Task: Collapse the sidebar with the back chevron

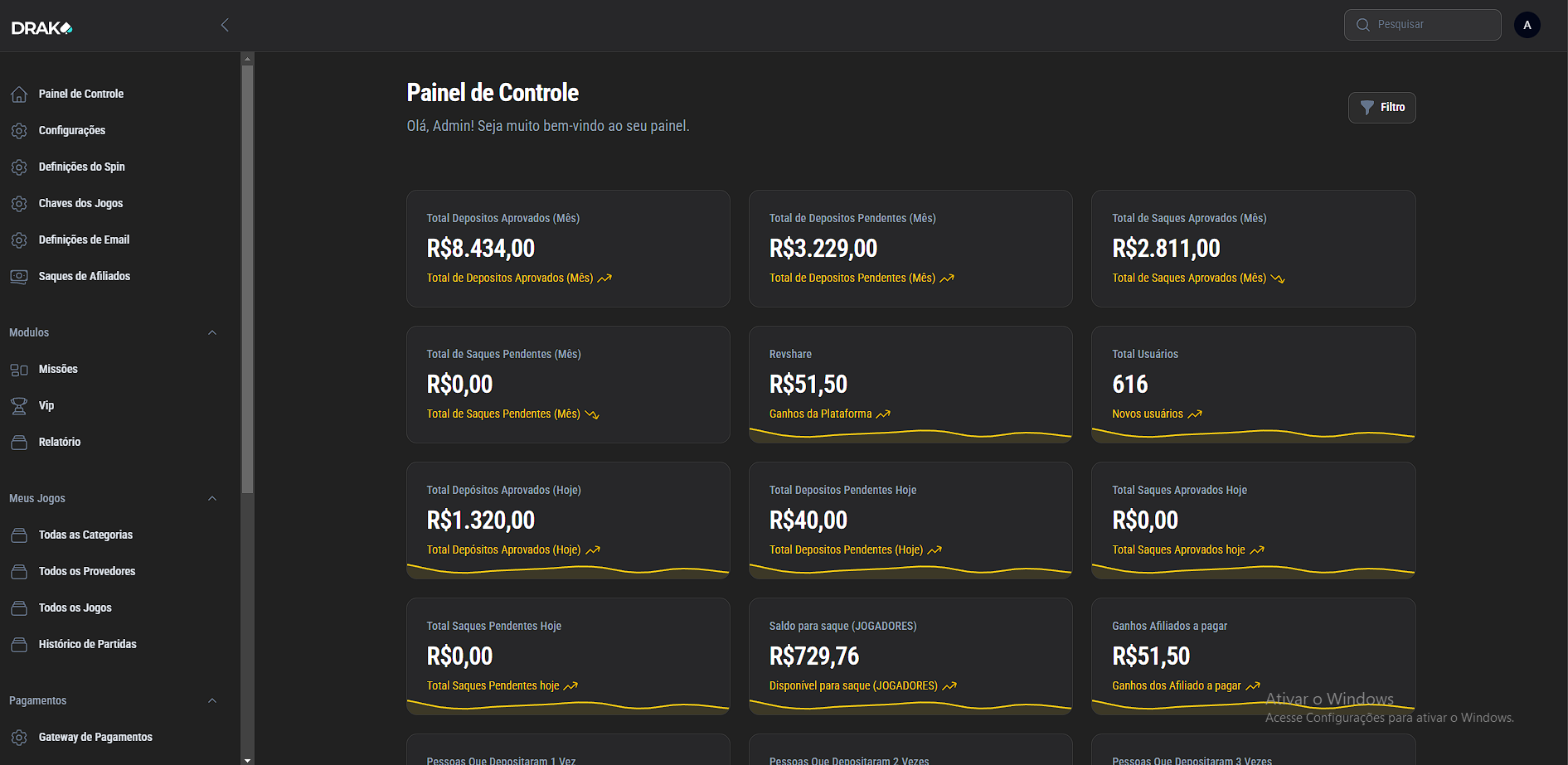Action: click(x=225, y=25)
